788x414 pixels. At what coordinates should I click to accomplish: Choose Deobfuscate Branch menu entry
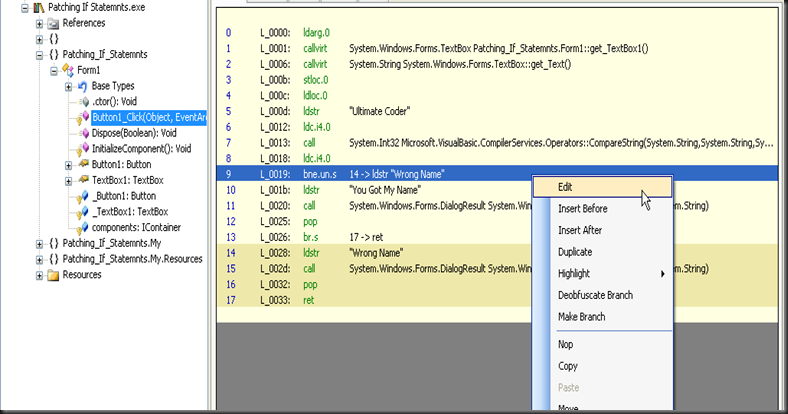tap(595, 295)
